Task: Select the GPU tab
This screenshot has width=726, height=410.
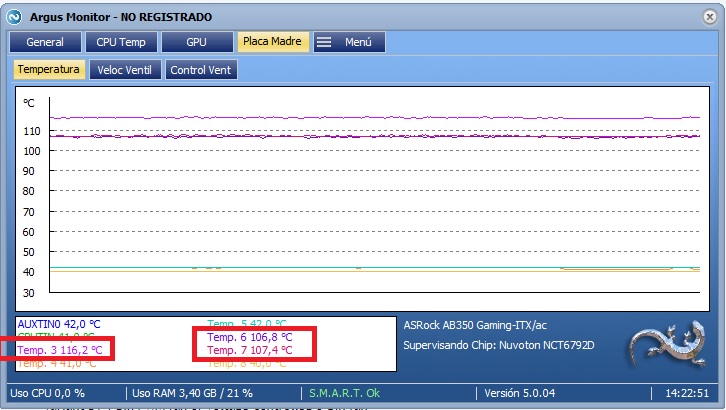Action: pos(196,42)
